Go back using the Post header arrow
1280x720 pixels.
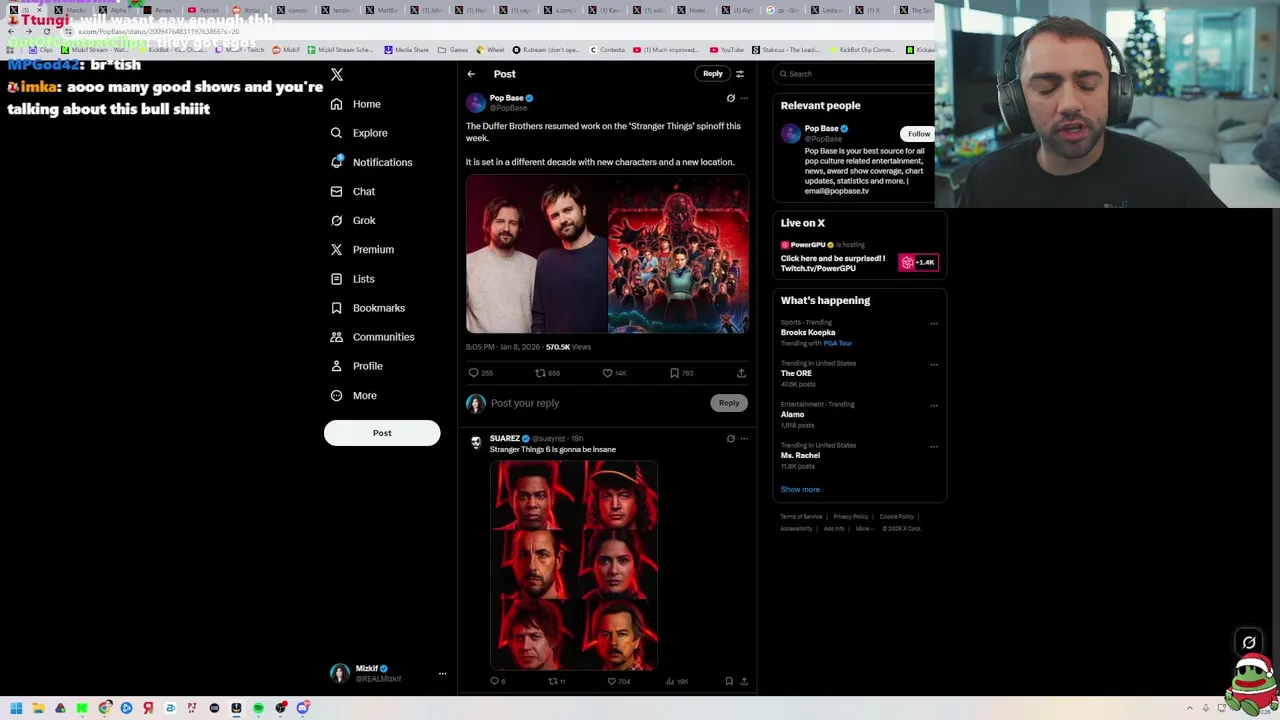pos(471,74)
